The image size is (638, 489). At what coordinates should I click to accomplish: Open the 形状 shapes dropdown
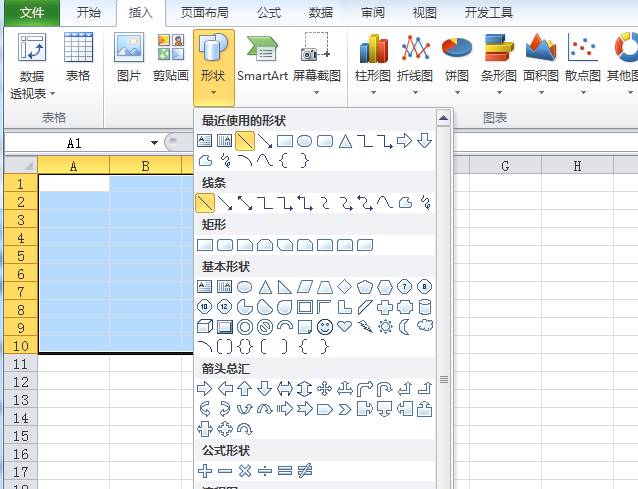pyautogui.click(x=214, y=68)
